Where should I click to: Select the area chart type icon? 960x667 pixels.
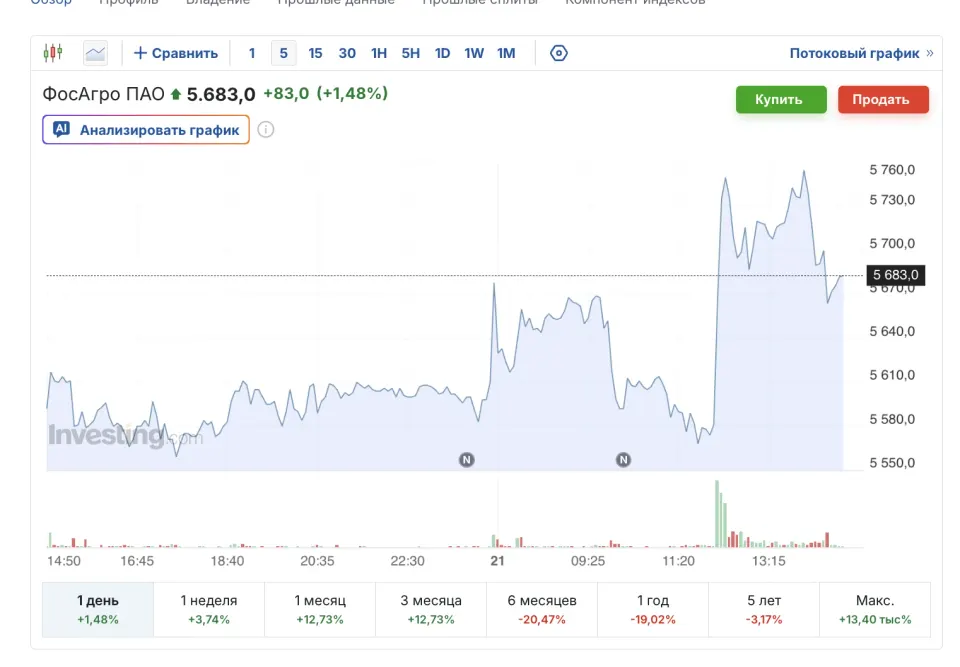click(x=96, y=53)
